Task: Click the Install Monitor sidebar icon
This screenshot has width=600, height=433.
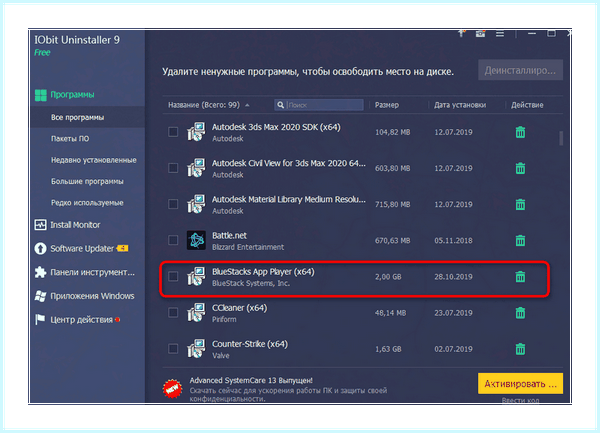Action: 40,225
